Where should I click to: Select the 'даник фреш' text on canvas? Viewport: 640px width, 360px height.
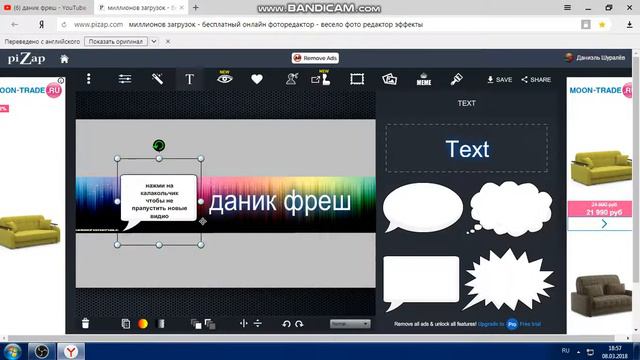click(x=280, y=202)
